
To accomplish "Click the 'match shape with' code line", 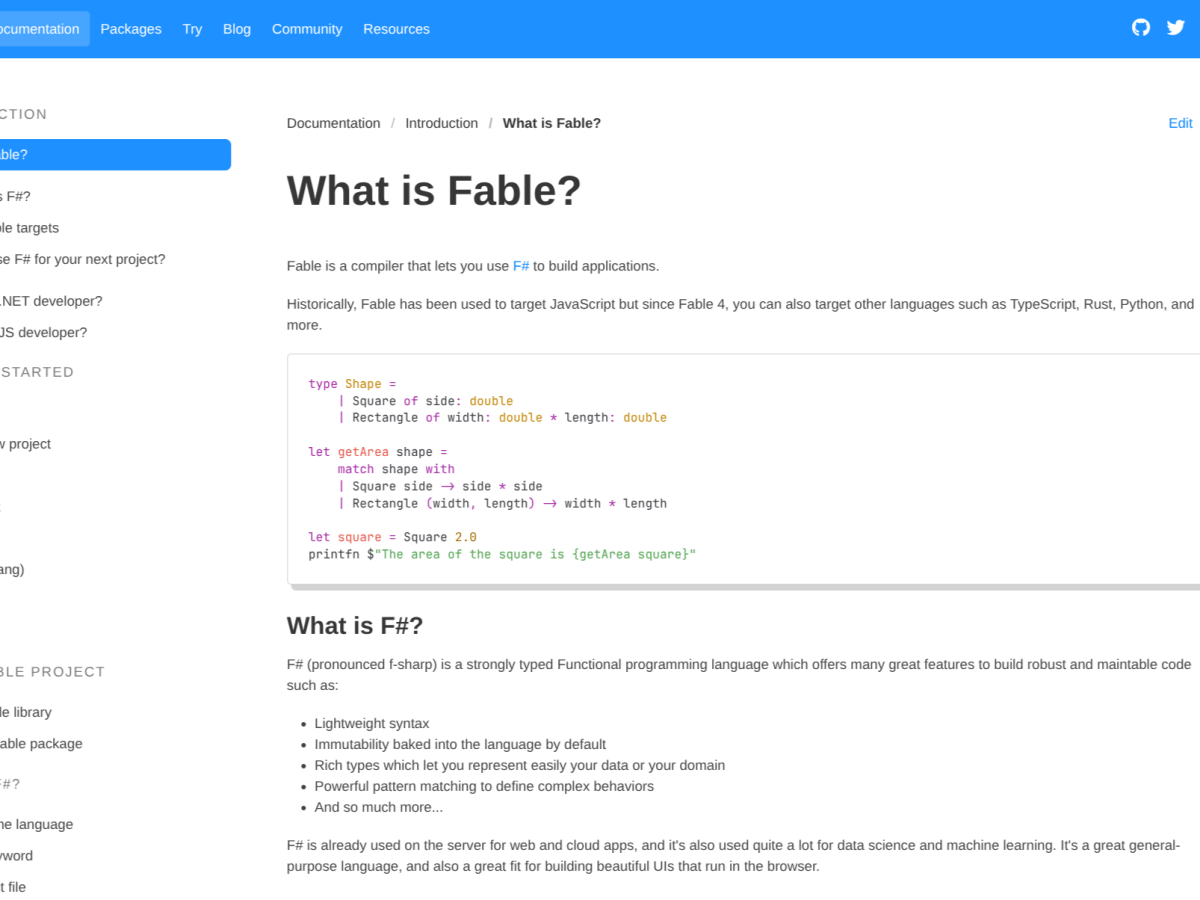I will 396,469.
